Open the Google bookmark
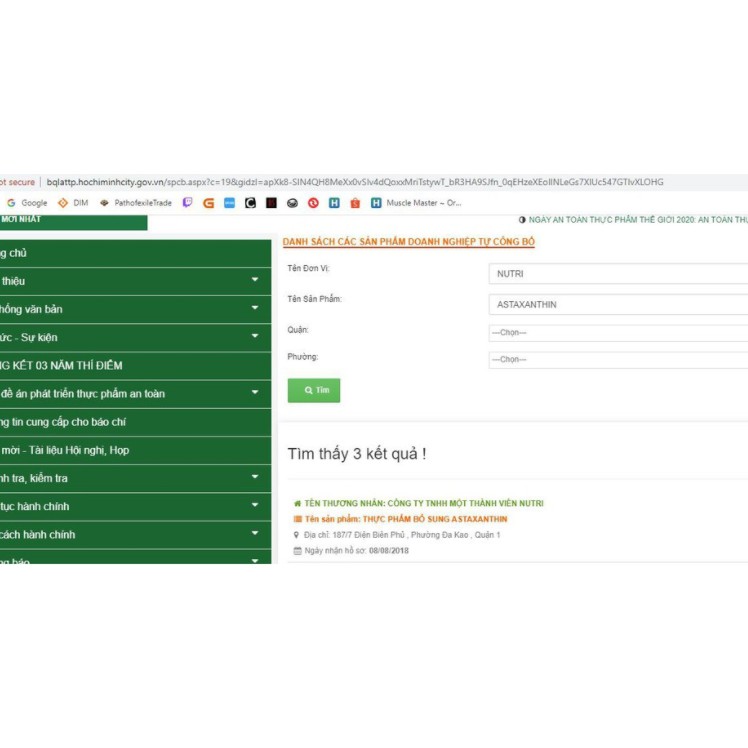 coord(27,203)
